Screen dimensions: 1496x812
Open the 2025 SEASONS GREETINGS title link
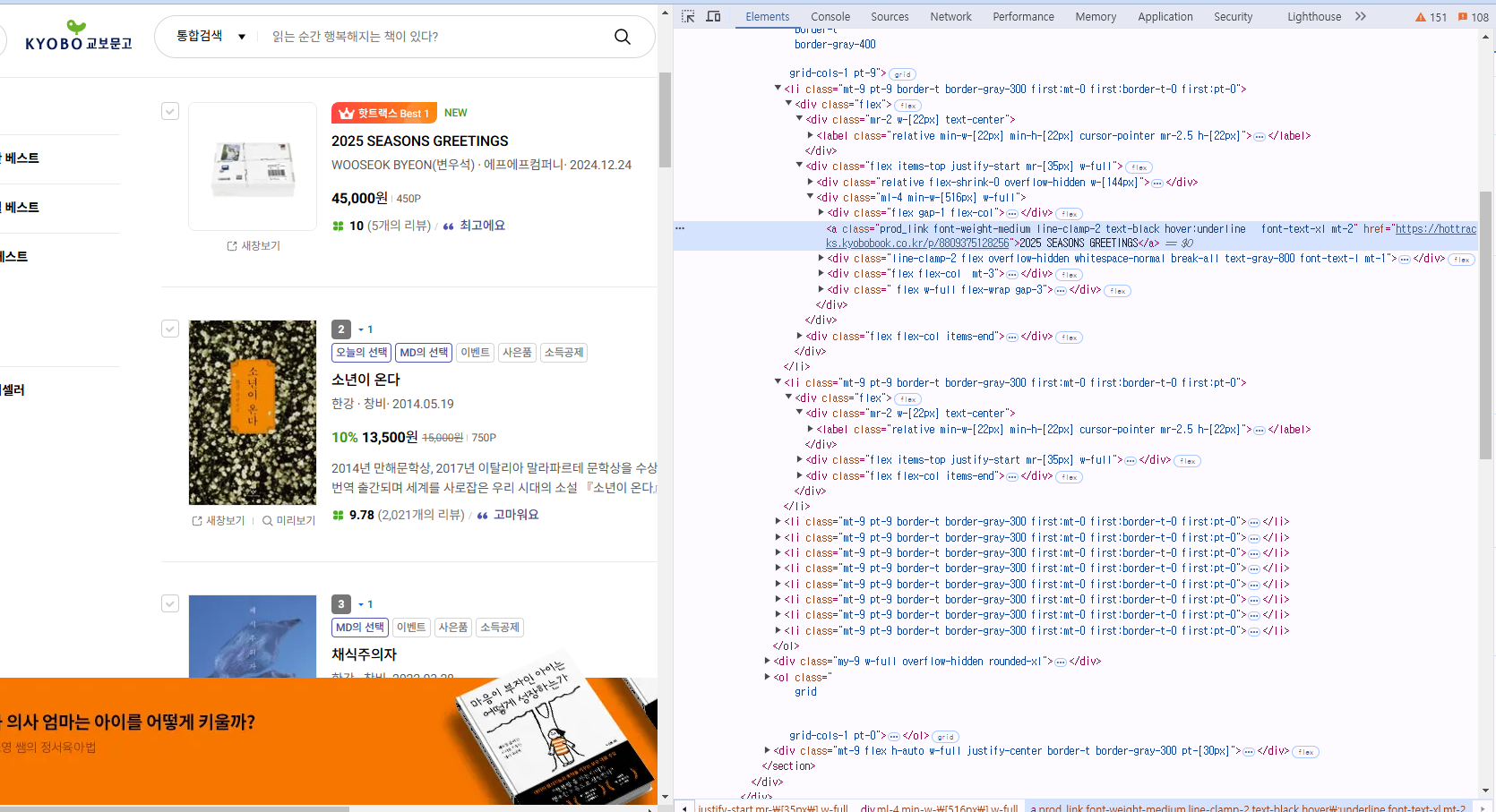pyautogui.click(x=419, y=141)
